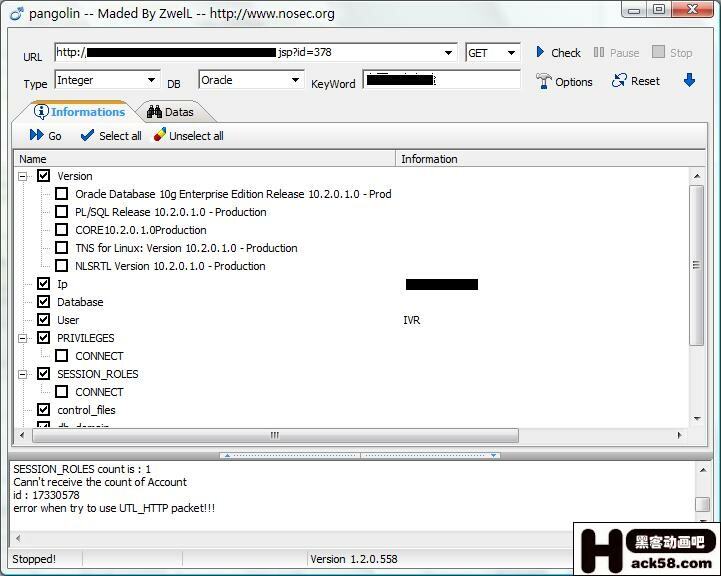Open the GET method dropdown
The width and height of the screenshot is (721, 576).
pos(512,53)
